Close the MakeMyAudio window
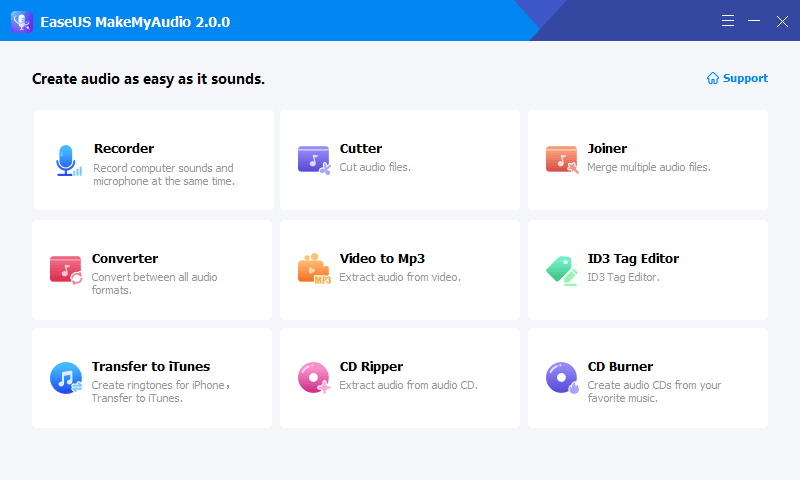This screenshot has width=800, height=480. [782, 21]
